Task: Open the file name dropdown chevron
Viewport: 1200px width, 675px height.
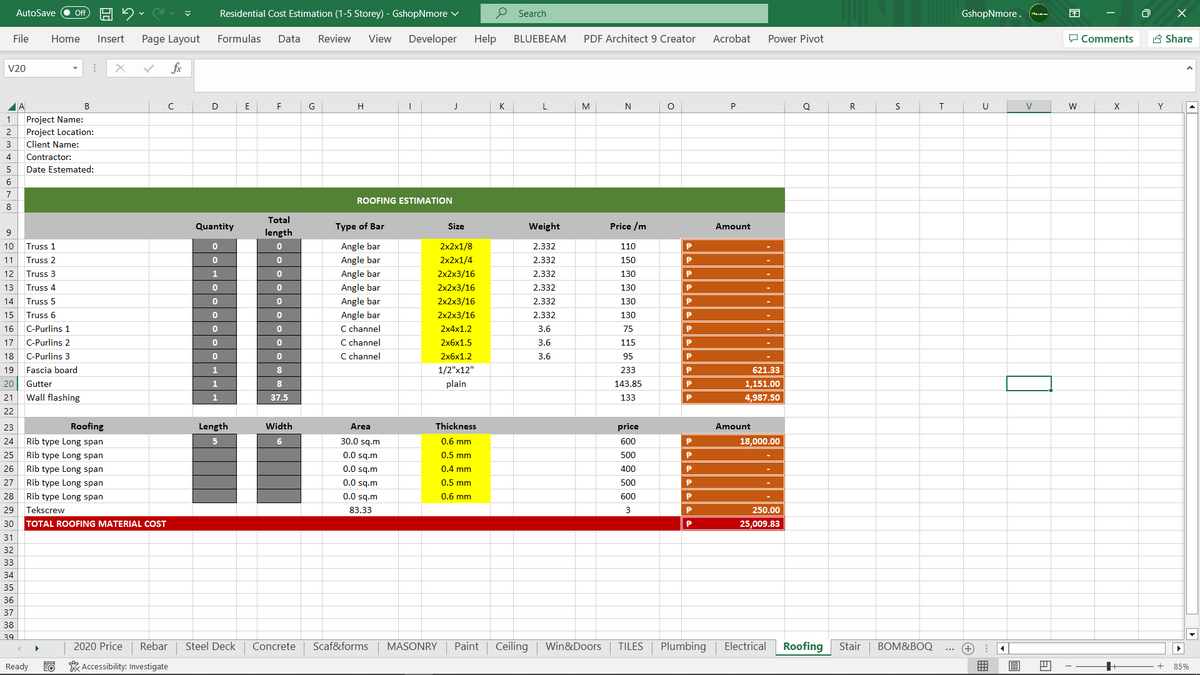Action: [x=456, y=14]
